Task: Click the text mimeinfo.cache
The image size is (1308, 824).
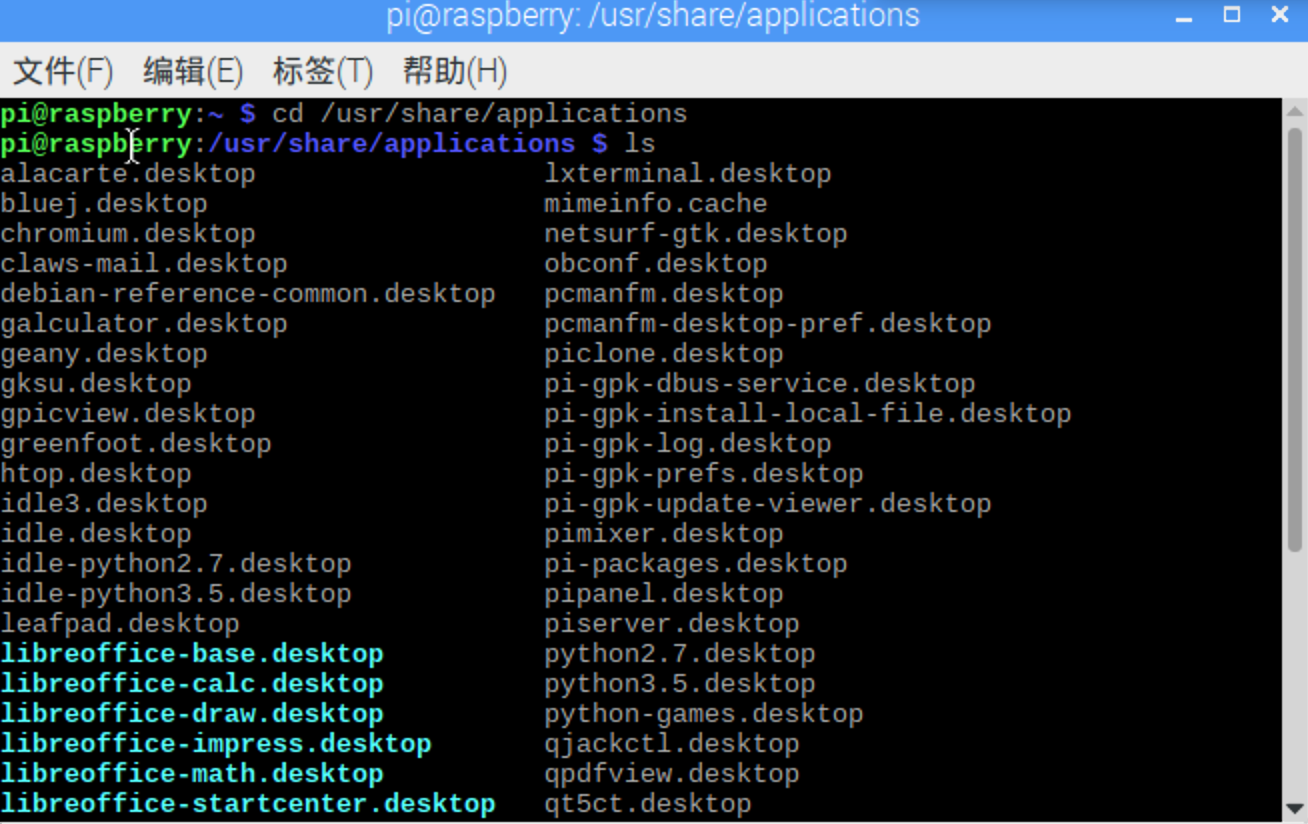Action: [656, 204]
